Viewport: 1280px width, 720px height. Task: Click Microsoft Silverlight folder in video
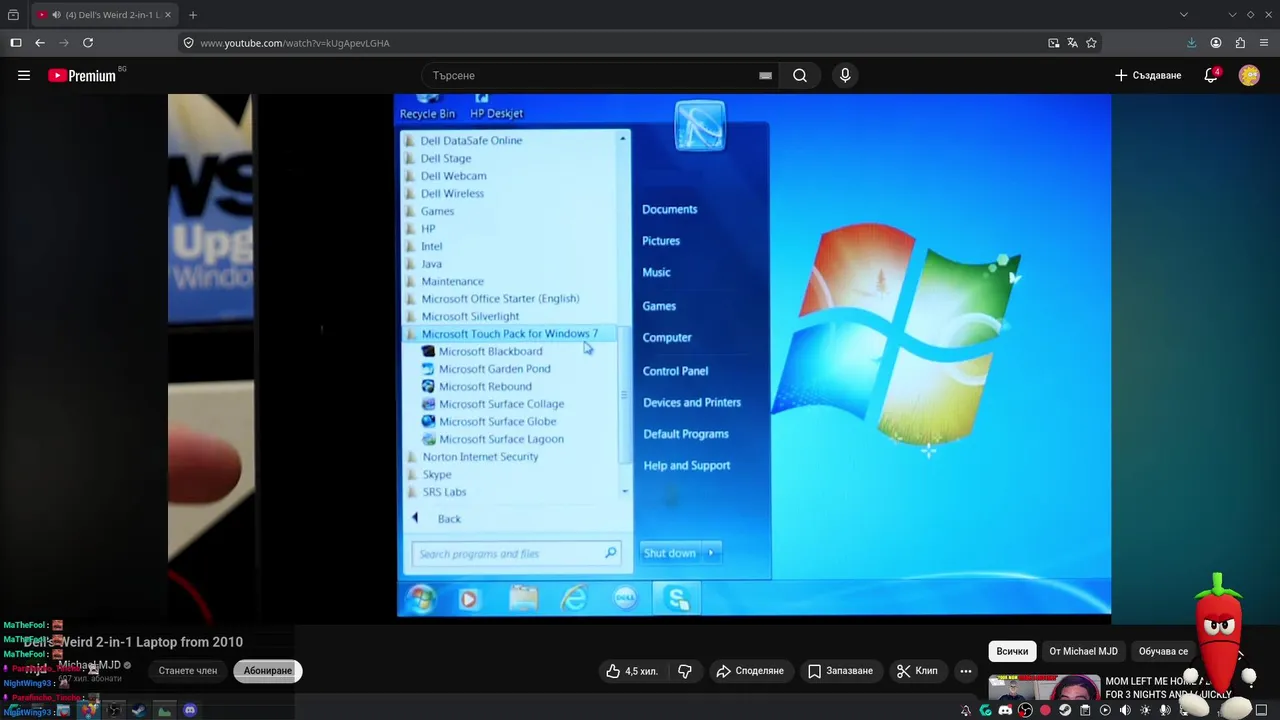(470, 316)
